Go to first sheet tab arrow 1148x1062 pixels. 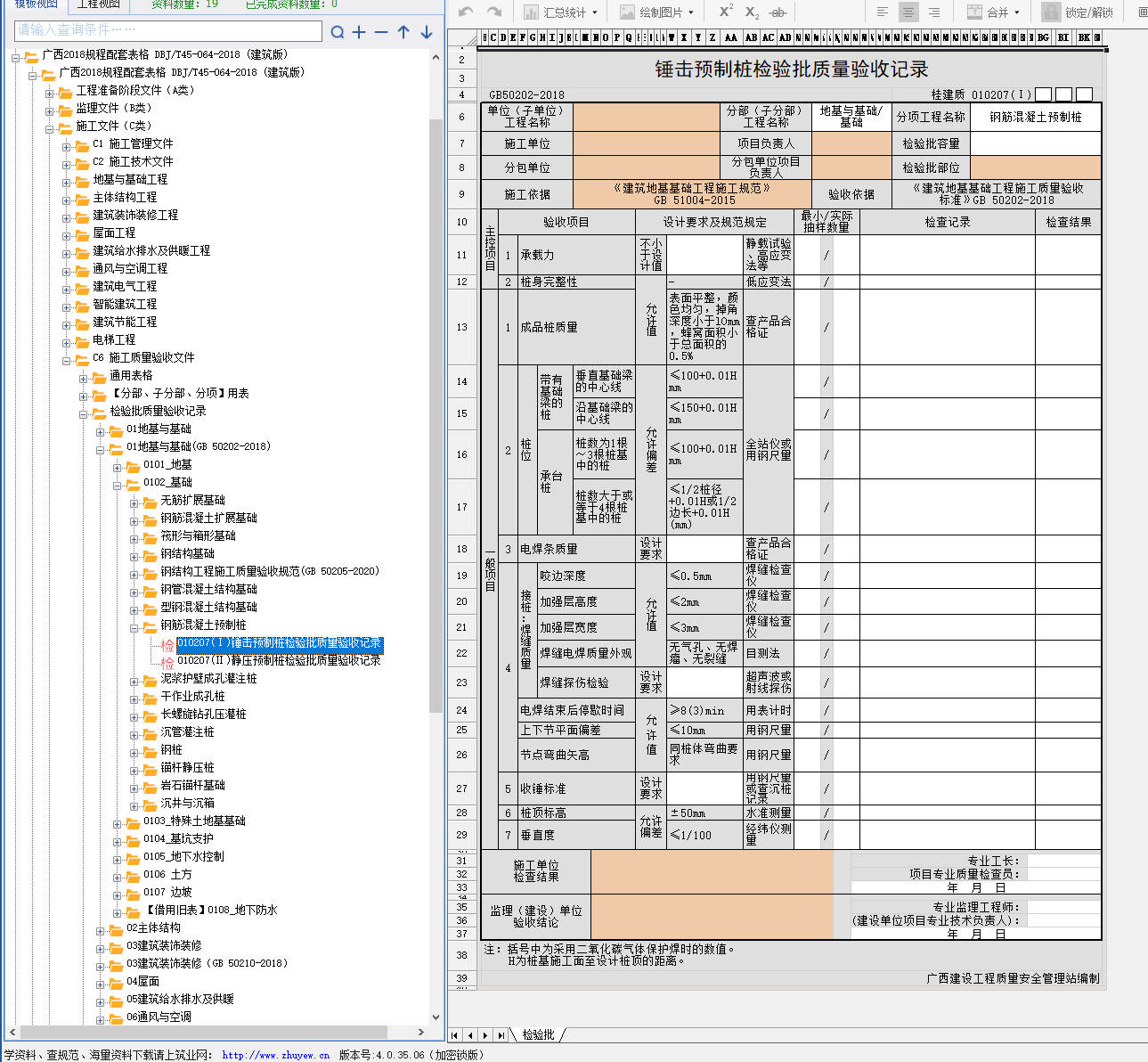455,1034
